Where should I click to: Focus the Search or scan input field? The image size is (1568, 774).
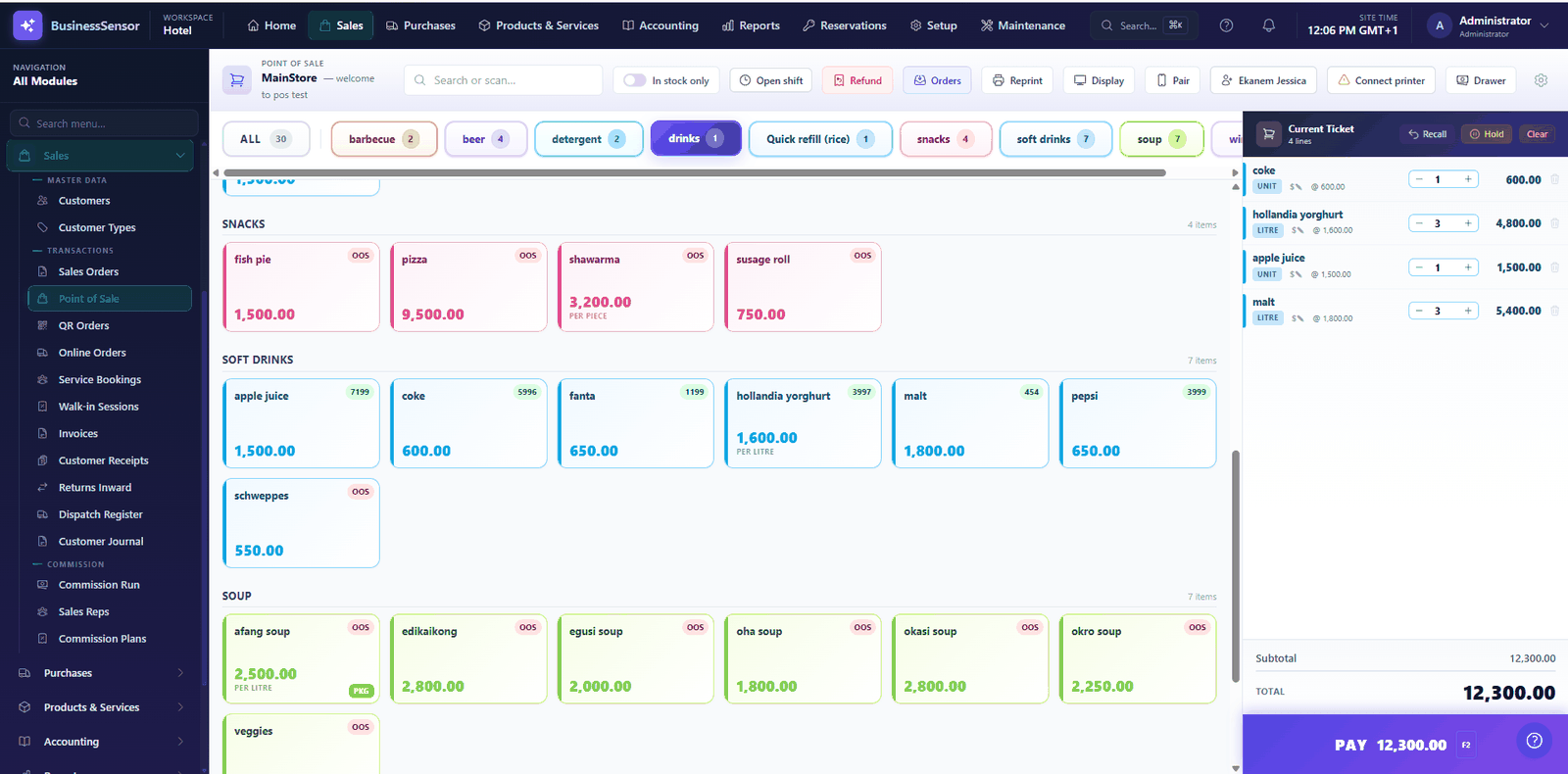click(x=503, y=80)
